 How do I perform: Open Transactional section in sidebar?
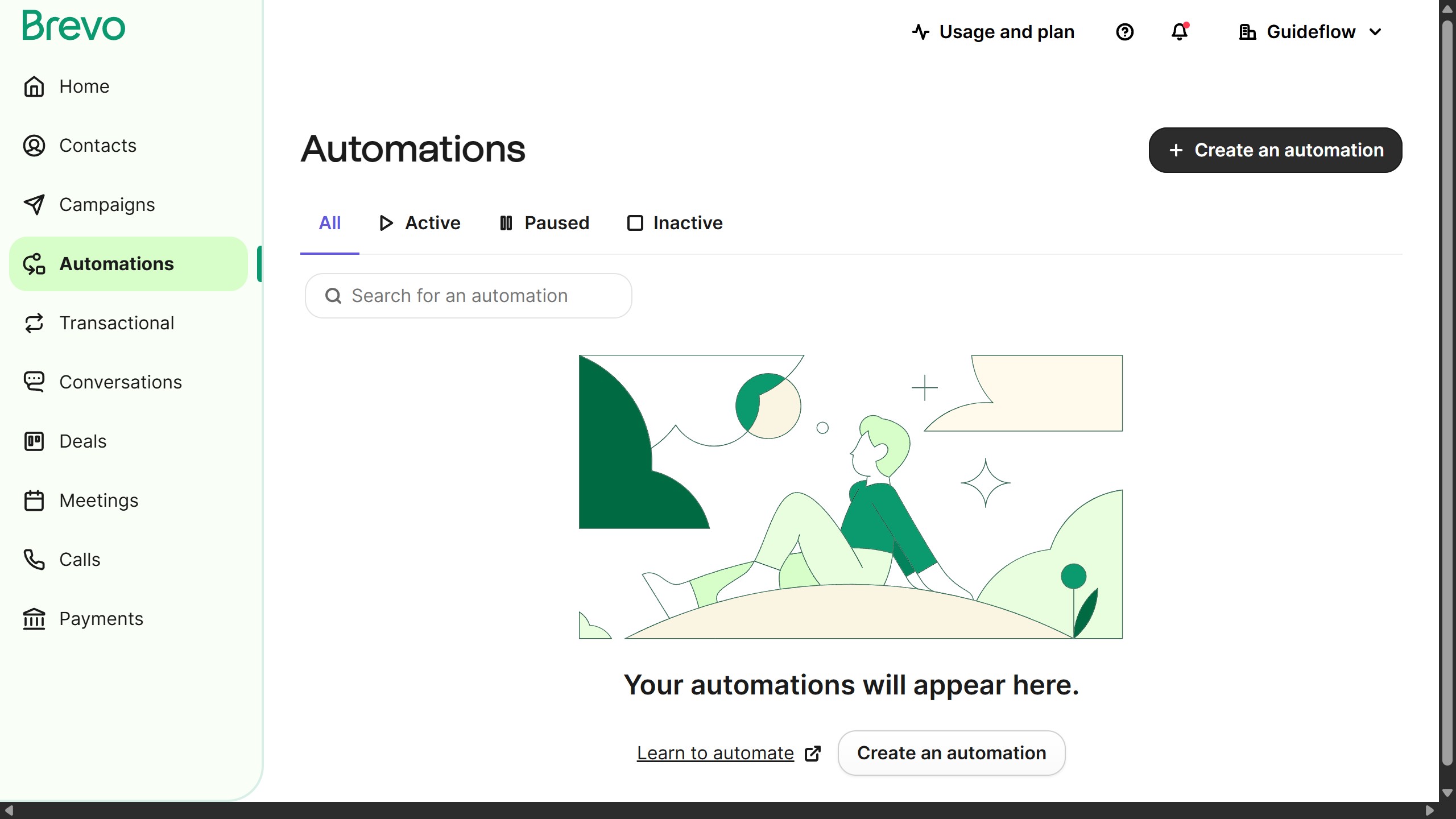pyautogui.click(x=117, y=323)
